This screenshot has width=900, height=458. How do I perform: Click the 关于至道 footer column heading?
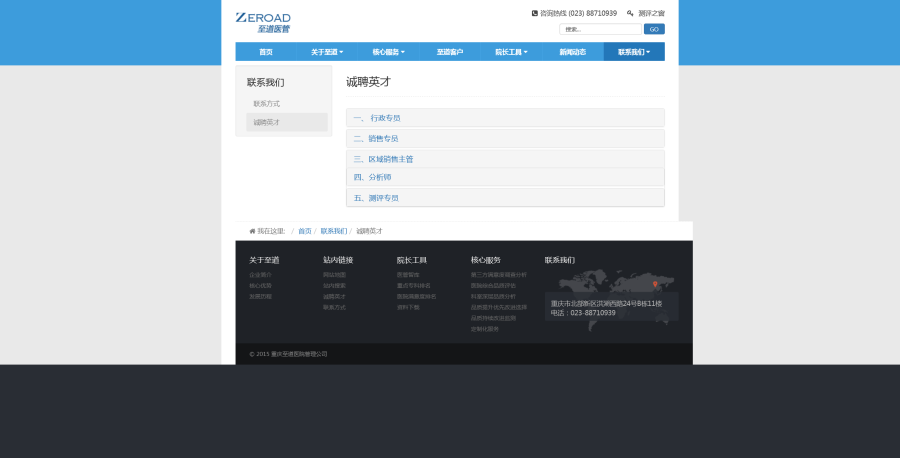(x=264, y=261)
